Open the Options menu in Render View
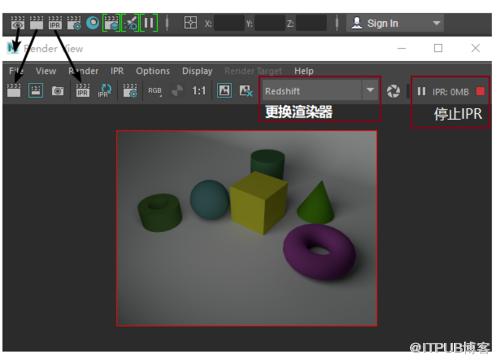This screenshot has width=500, height=363. click(x=153, y=71)
